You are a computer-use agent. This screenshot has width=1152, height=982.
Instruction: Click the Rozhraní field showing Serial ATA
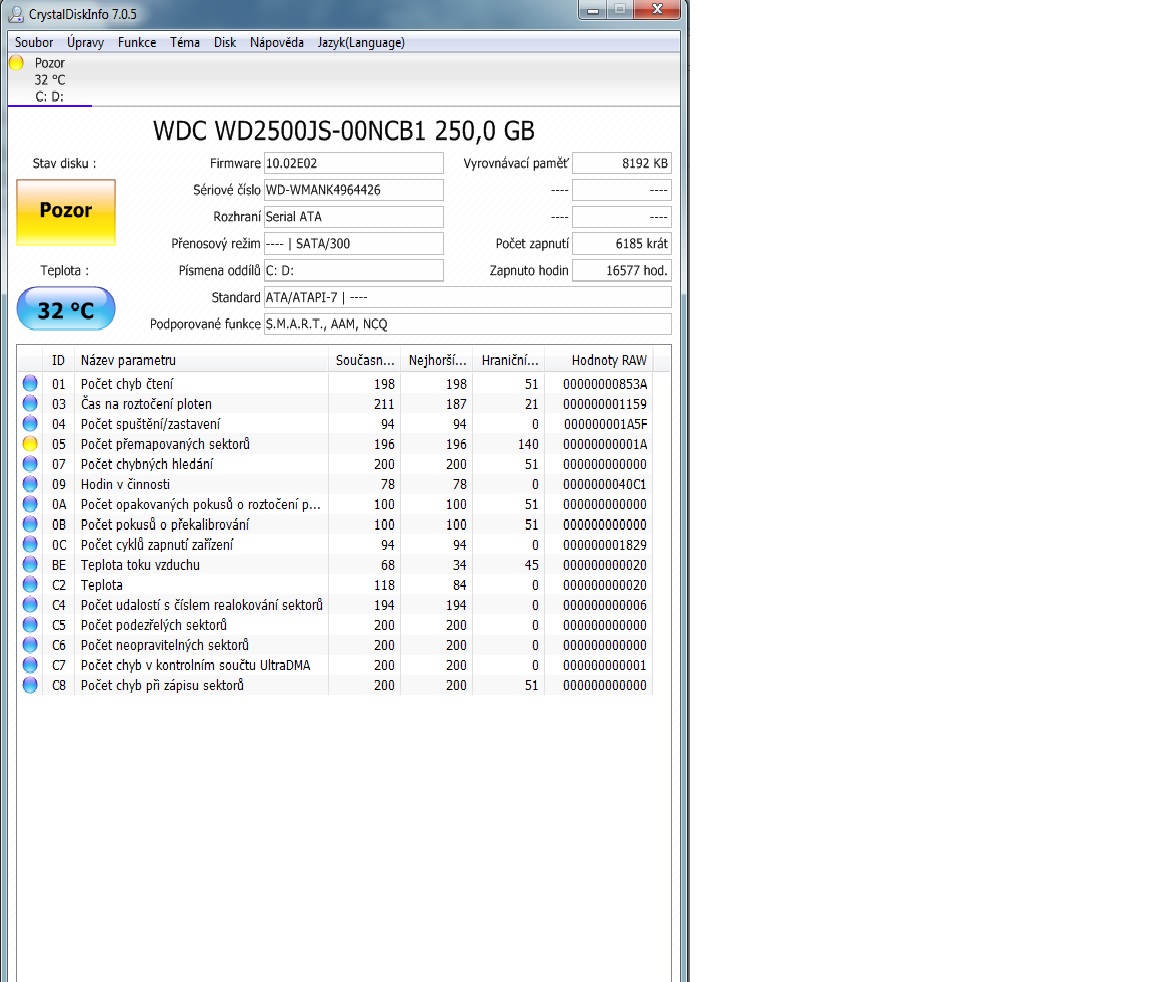[x=353, y=217]
